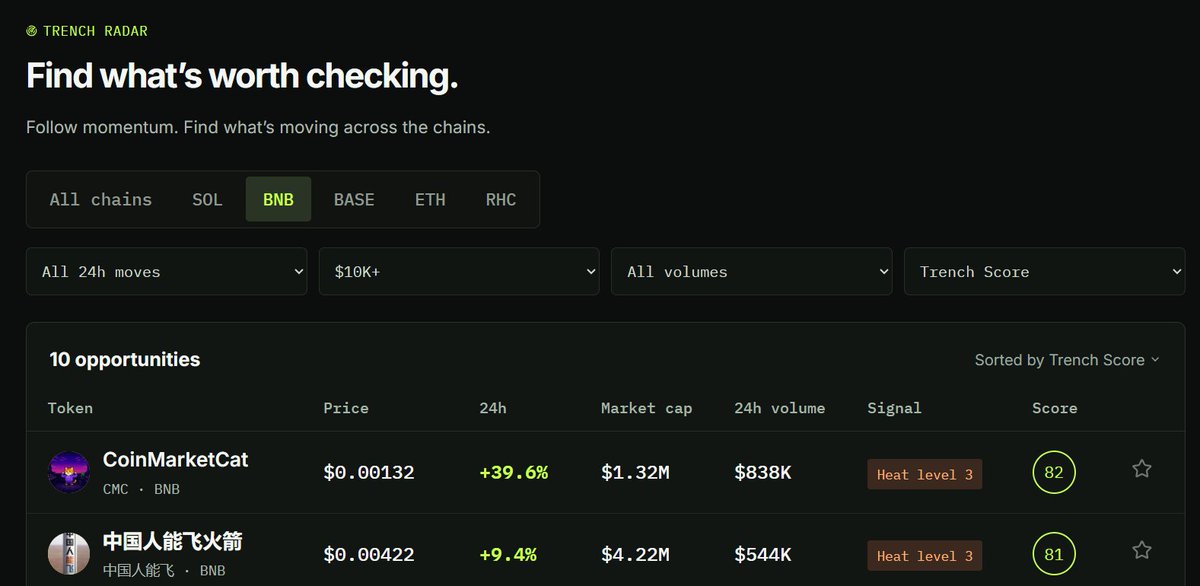1200x586 pixels.
Task: Expand the Sorted by Trench Score menu
Action: tap(1067, 360)
